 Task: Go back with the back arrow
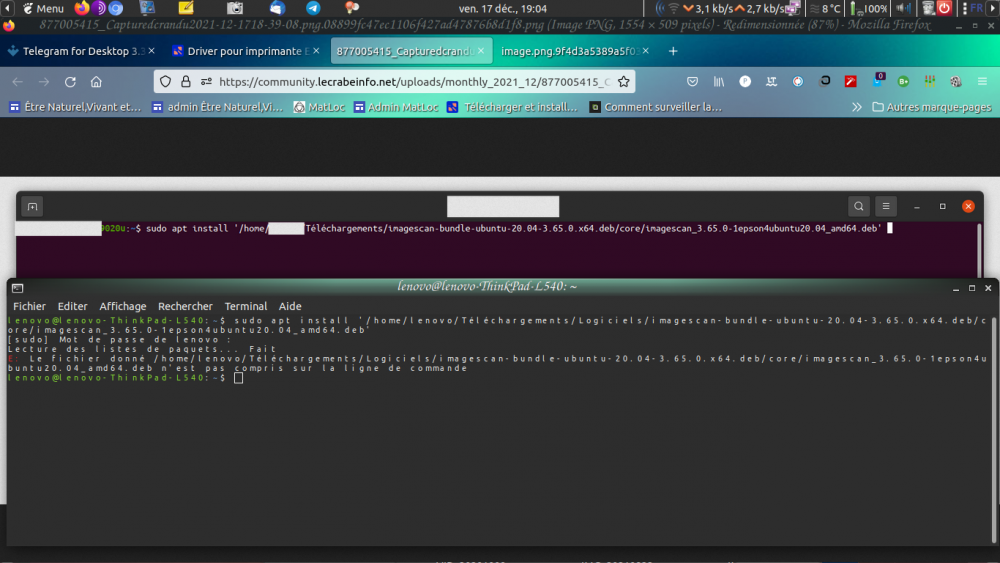(18, 82)
